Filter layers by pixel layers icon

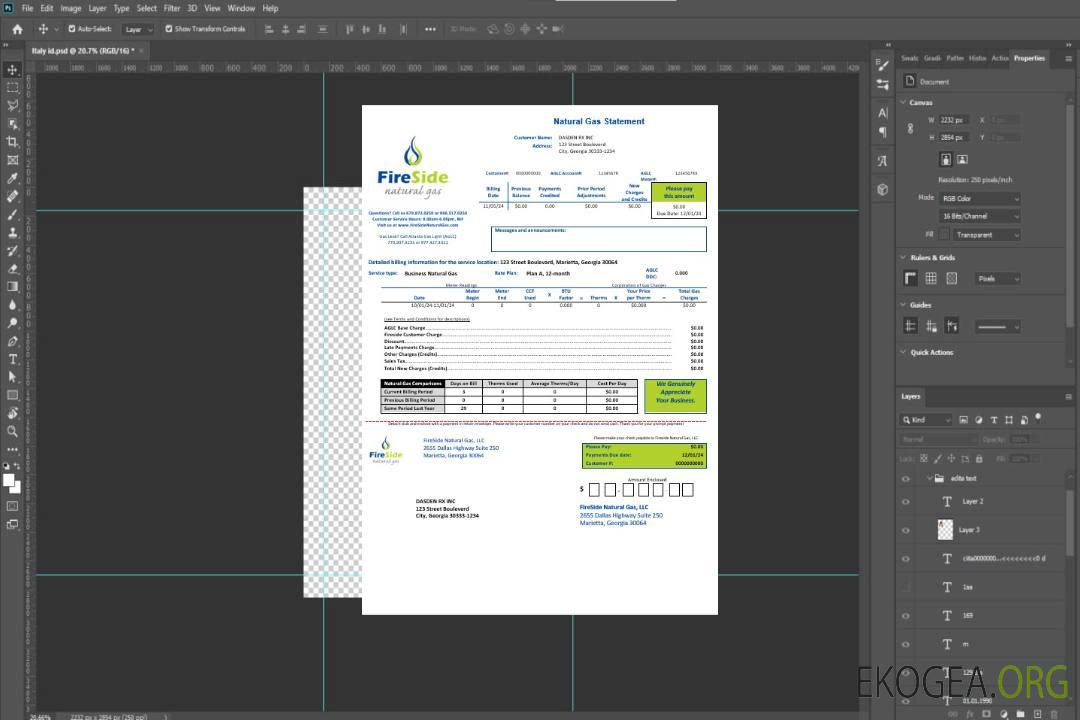[964, 420]
